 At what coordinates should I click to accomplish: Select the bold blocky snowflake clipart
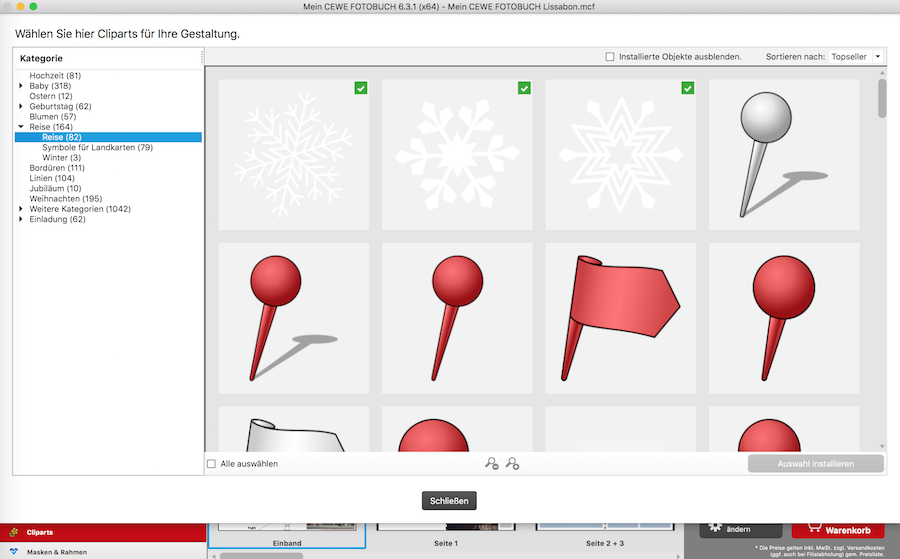pyautogui.click(x=457, y=155)
